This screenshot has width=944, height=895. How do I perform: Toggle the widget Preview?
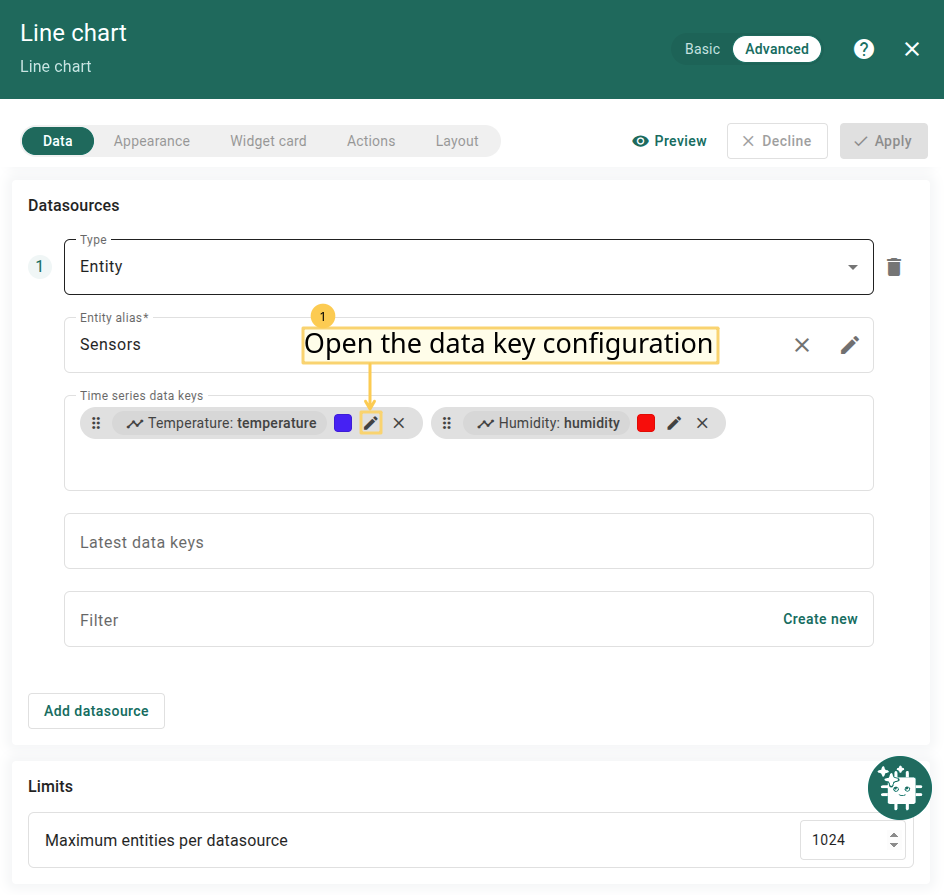pyautogui.click(x=670, y=141)
